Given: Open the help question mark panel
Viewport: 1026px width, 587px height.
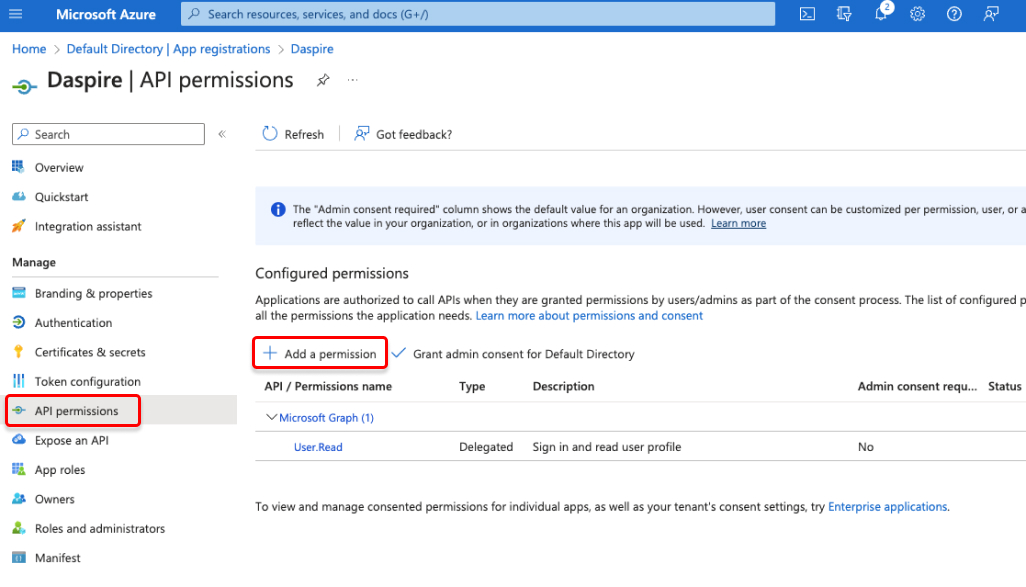Looking at the screenshot, I should coord(953,14).
